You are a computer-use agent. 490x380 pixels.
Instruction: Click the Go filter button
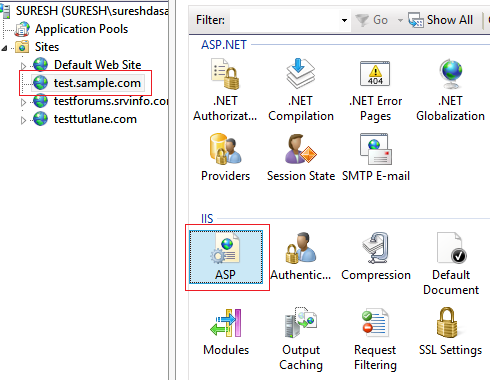[372, 20]
